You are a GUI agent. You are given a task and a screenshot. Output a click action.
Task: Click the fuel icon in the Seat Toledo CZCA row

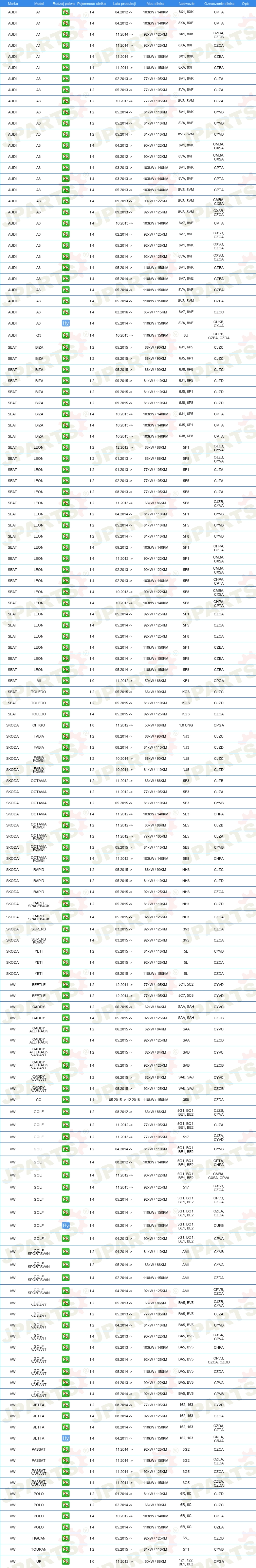[66, 714]
